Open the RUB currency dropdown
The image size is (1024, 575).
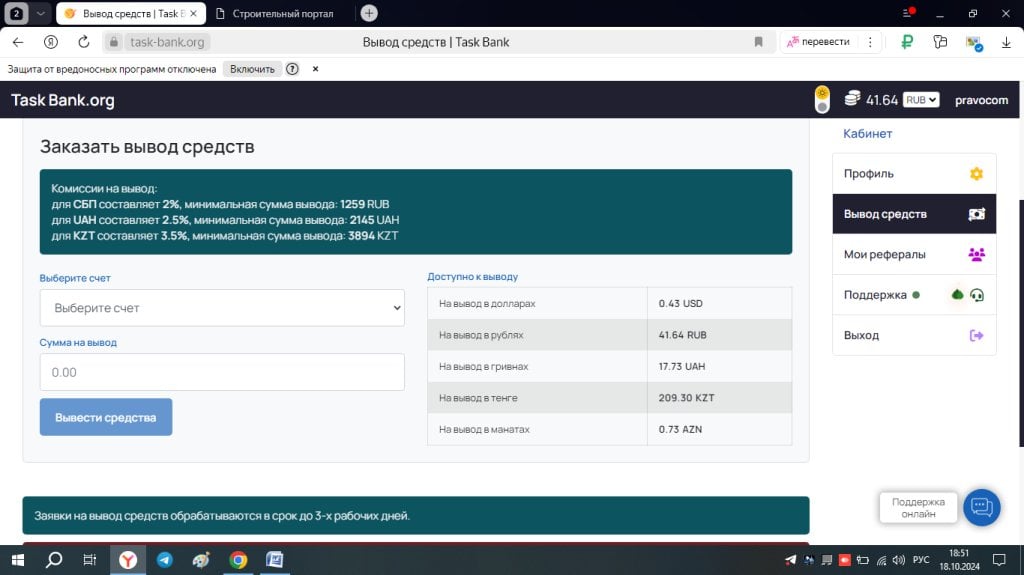point(921,100)
